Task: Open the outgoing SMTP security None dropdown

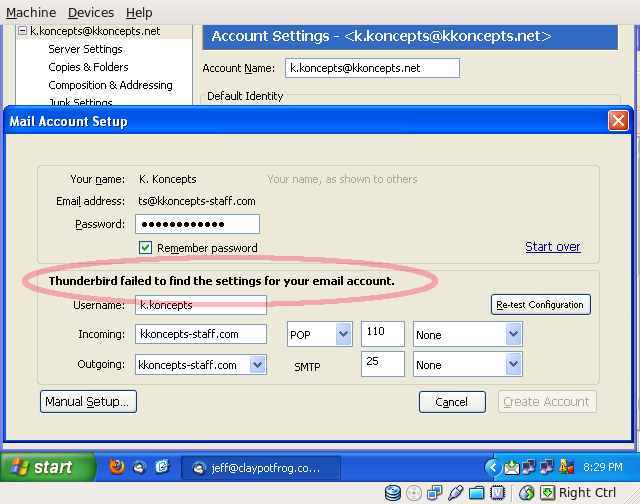Action: coord(468,364)
